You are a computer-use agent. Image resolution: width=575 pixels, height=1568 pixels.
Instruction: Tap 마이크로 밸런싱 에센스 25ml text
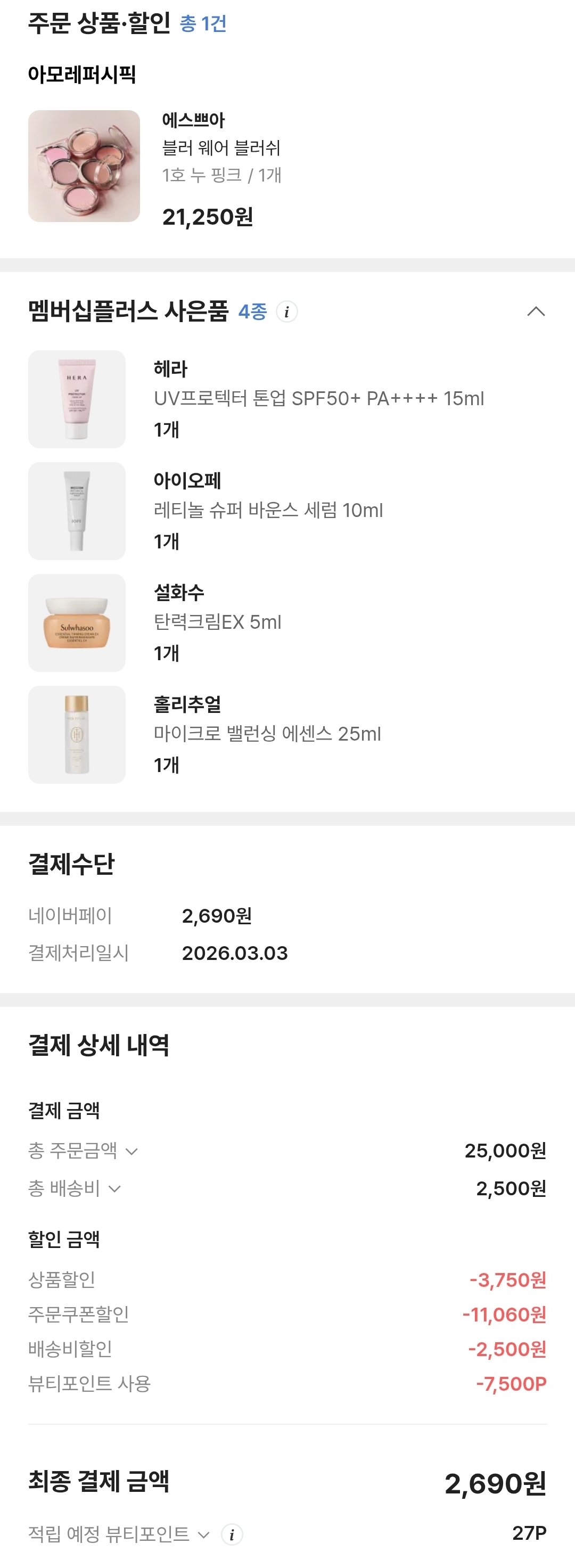tap(267, 734)
